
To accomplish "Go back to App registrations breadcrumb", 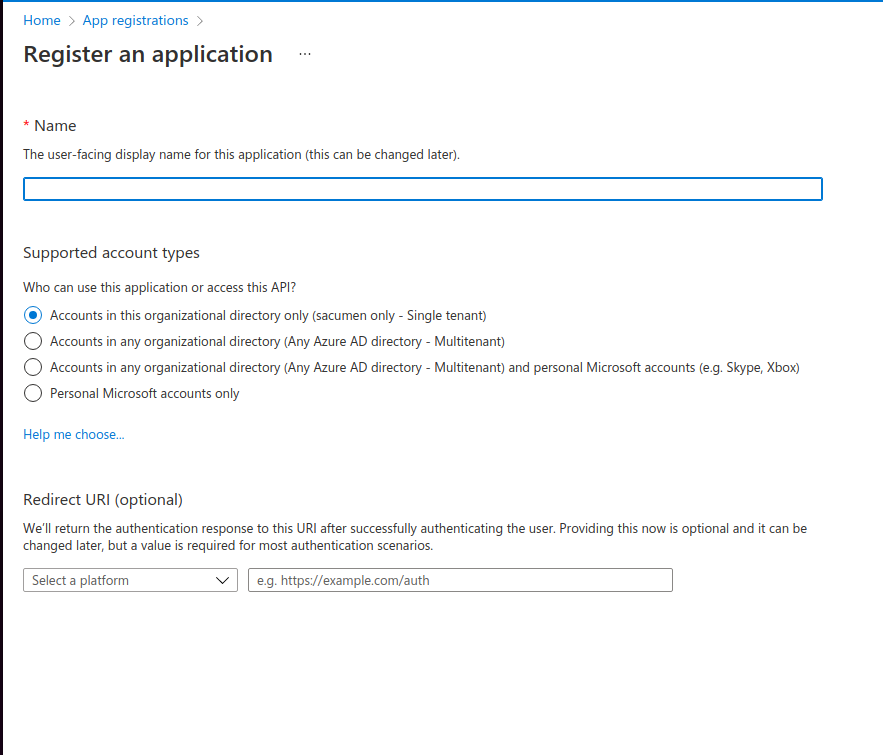I will coord(135,20).
